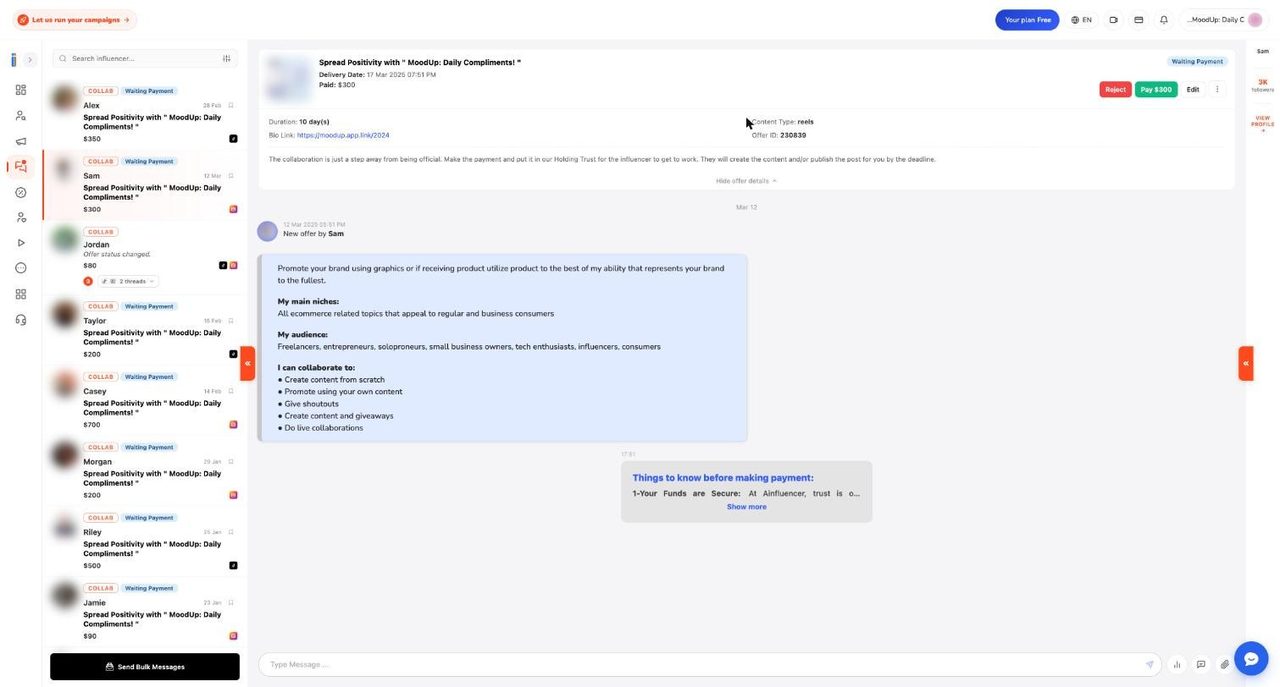Bookmark Taylor's conversation
Image resolution: width=1280 pixels, height=687 pixels.
point(231,321)
